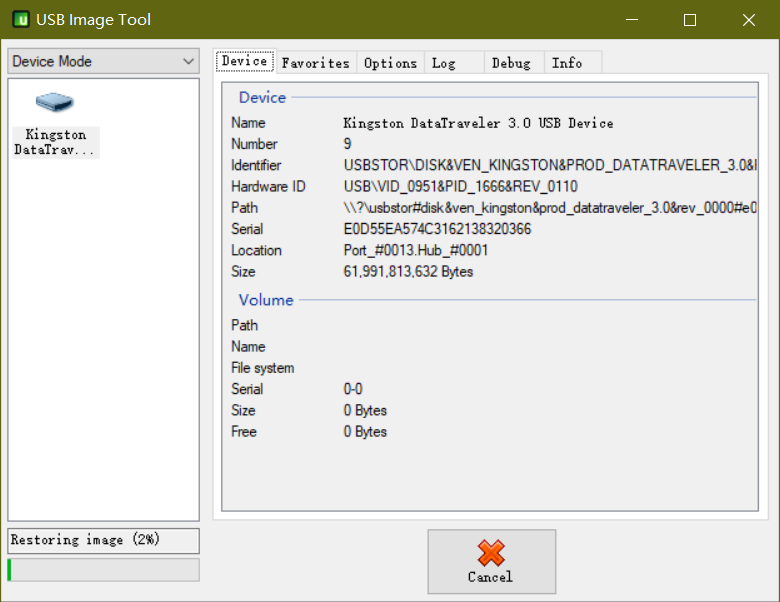This screenshot has height=602, width=780.
Task: Go to the Options tab
Action: tap(390, 63)
